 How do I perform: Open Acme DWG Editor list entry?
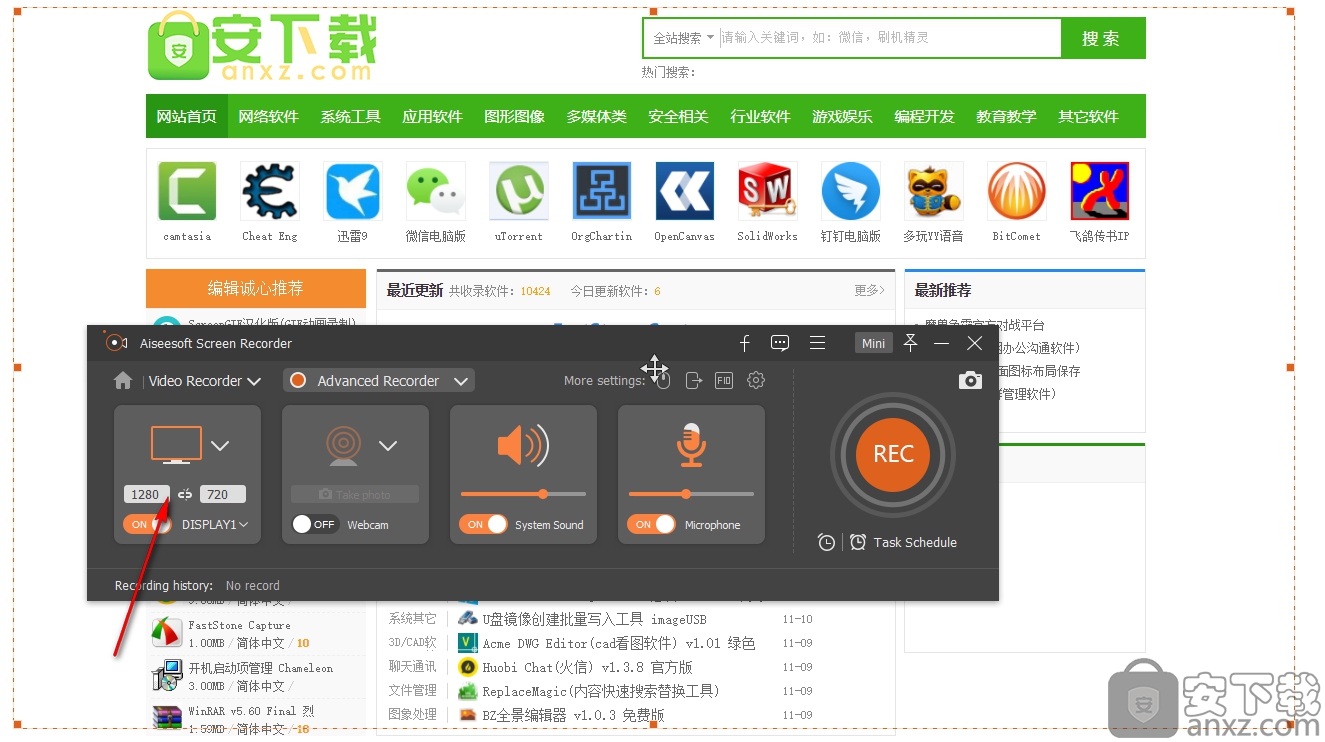point(618,643)
